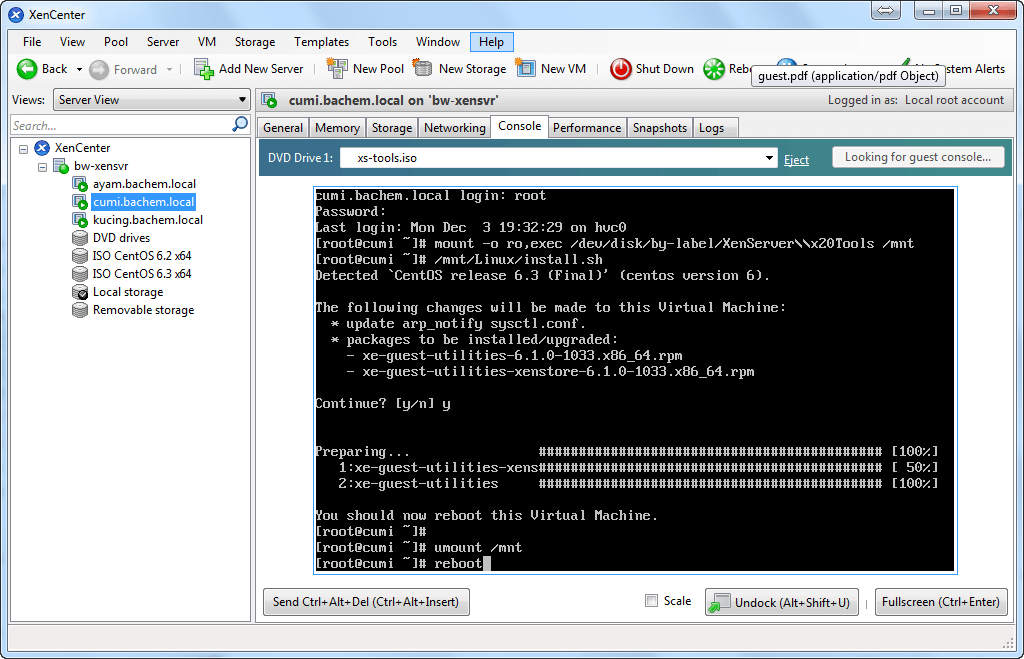Switch to the Memory tab
Screen dimensions: 1024x659
click(337, 128)
